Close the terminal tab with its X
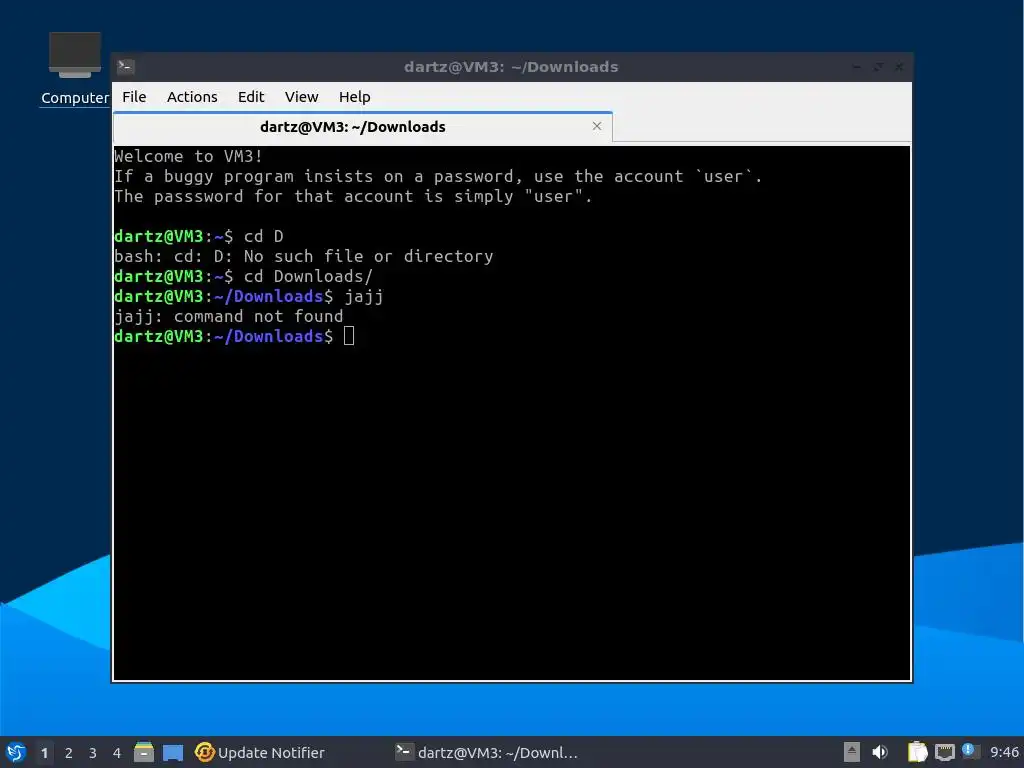Image resolution: width=1024 pixels, height=768 pixels. [597, 126]
